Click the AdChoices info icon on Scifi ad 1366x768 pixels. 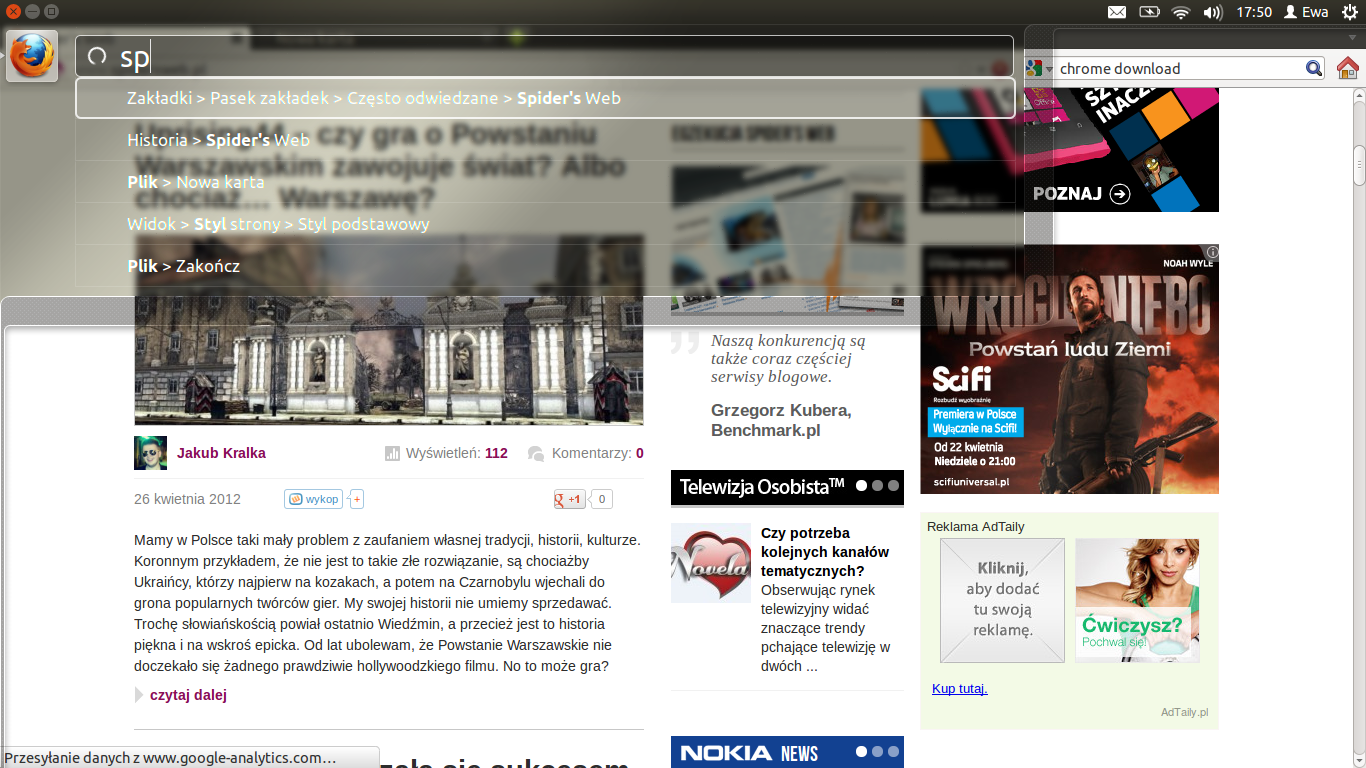(1211, 252)
